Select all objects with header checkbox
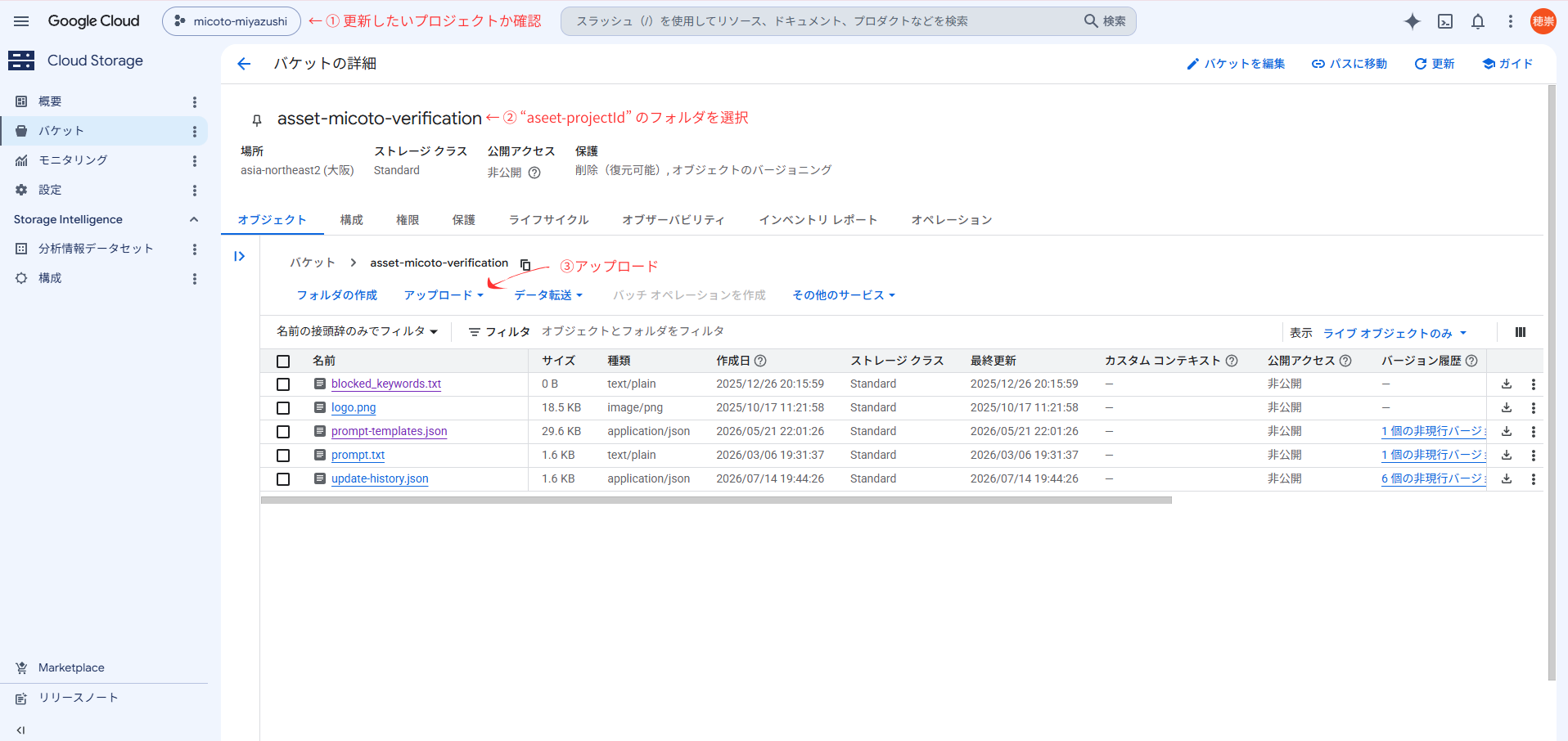Screen dimensions: 1568x741 [283, 362]
